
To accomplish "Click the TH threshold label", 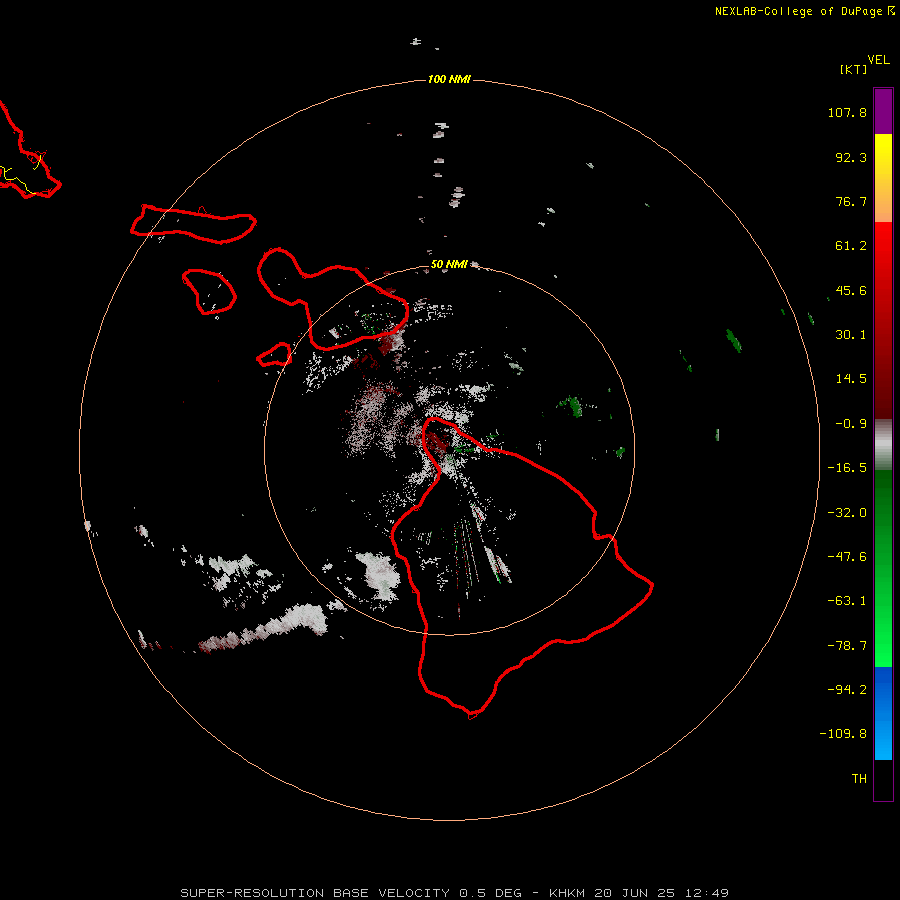I will click(x=859, y=778).
